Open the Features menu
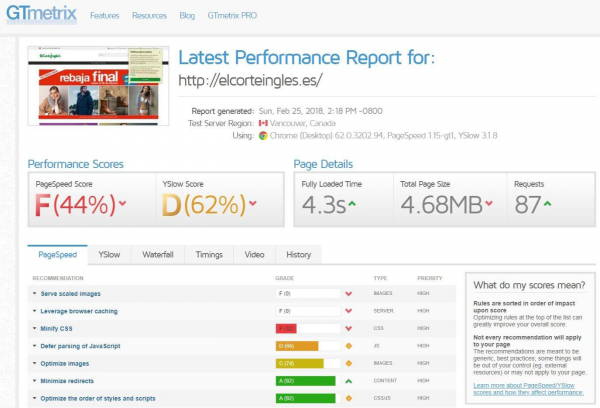The image size is (600, 408). [x=104, y=16]
